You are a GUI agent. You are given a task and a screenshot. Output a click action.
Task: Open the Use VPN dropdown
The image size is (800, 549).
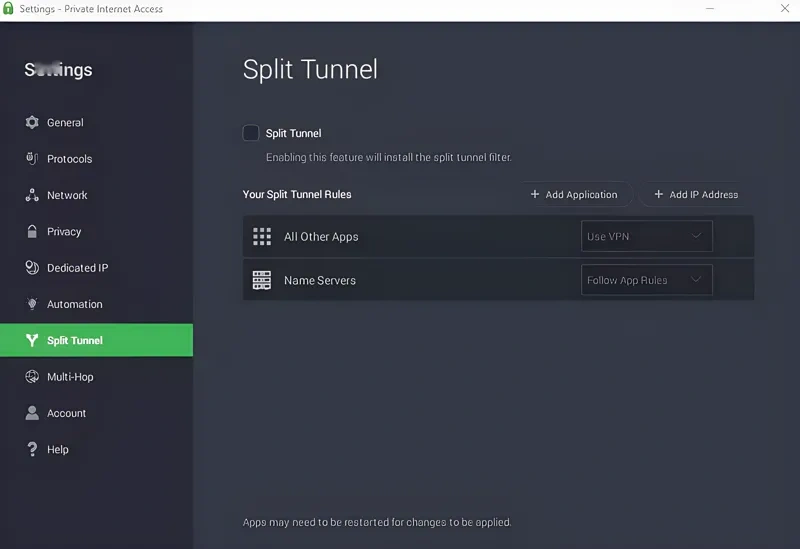pos(647,236)
